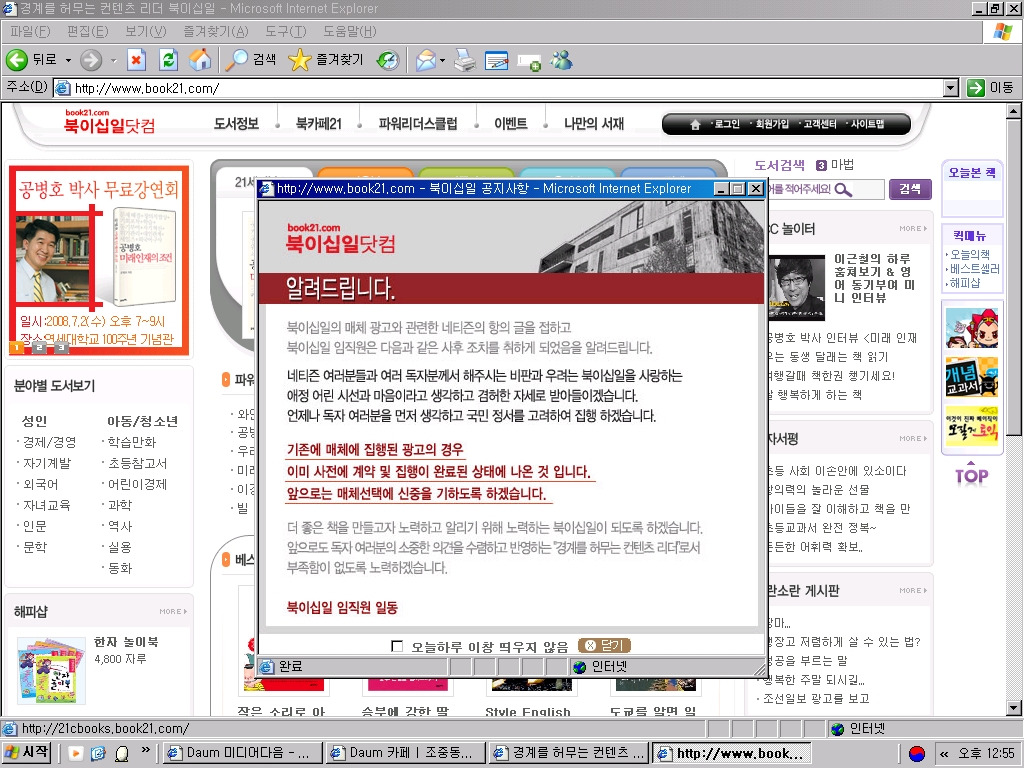Refresh the page with the green arrows icon
1024x768 pixels.
[168, 60]
